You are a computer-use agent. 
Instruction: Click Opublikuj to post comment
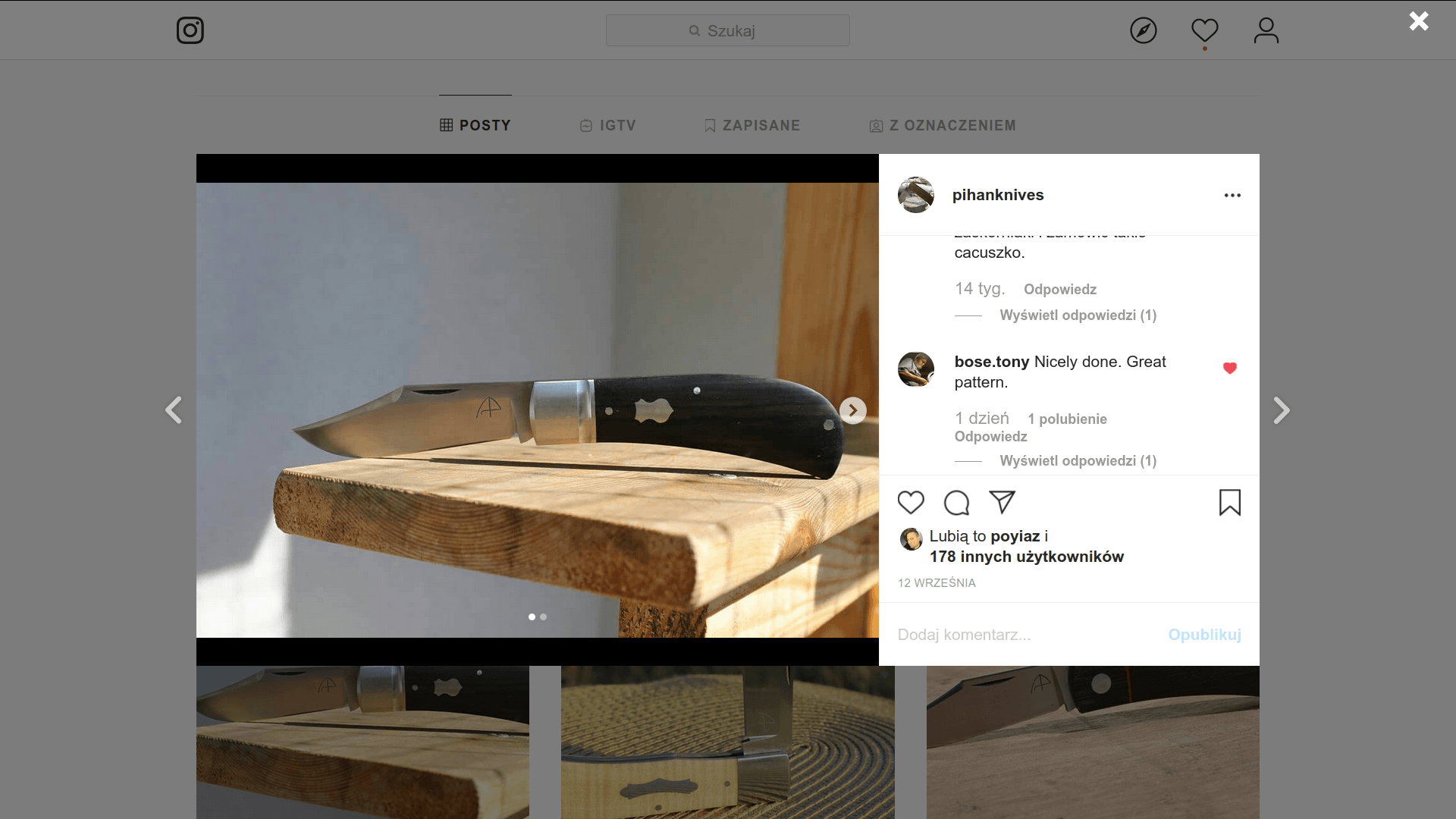(x=1203, y=635)
